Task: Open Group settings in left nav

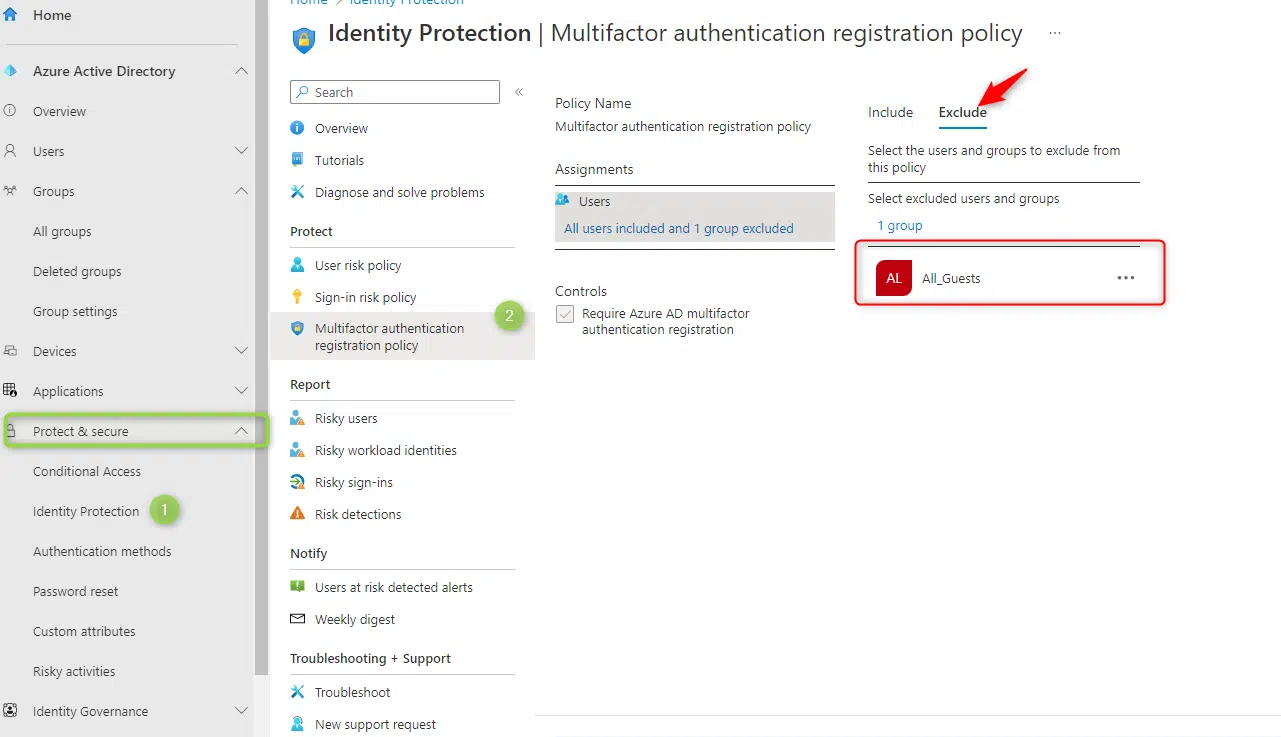Action: click(x=75, y=311)
